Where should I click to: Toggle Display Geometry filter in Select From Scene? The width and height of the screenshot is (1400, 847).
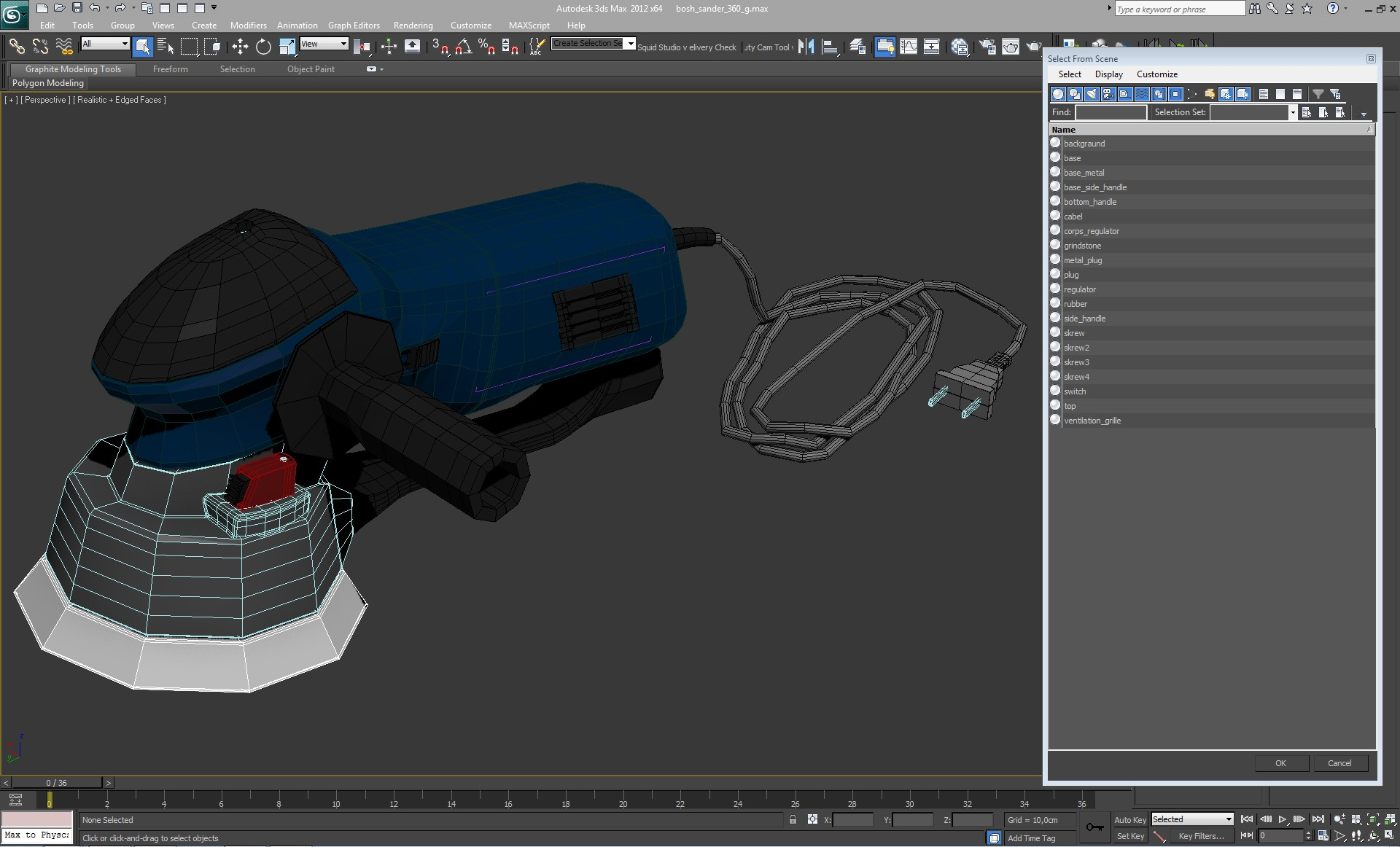point(1058,94)
